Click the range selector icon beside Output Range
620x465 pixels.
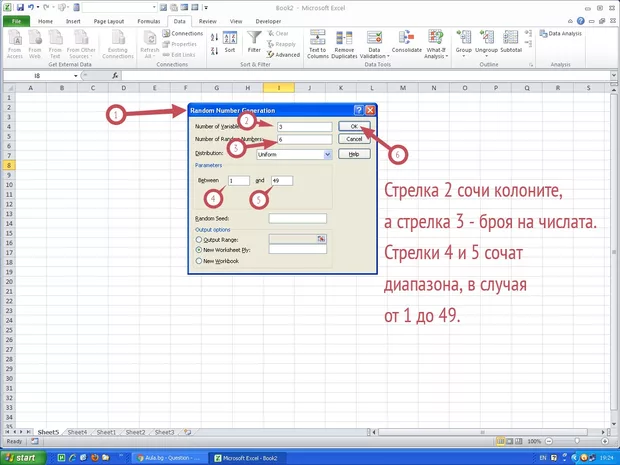click(321, 239)
